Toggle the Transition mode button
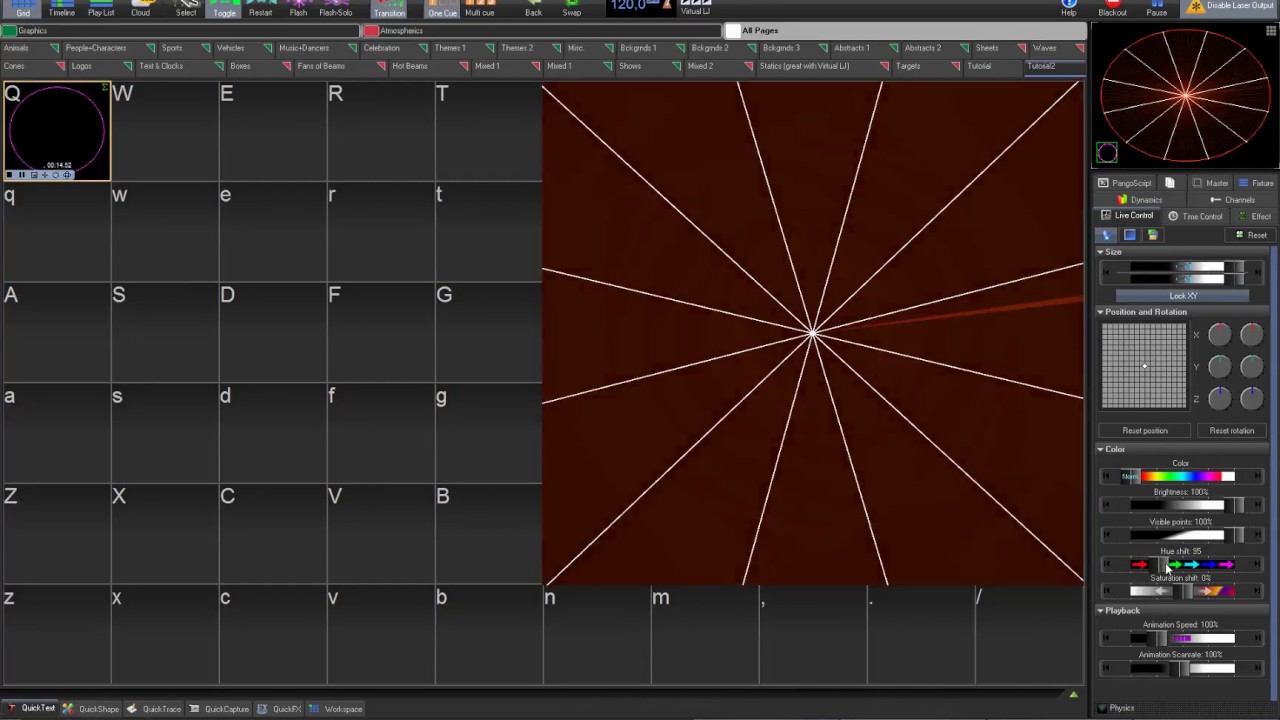The image size is (1280, 720). point(389,9)
